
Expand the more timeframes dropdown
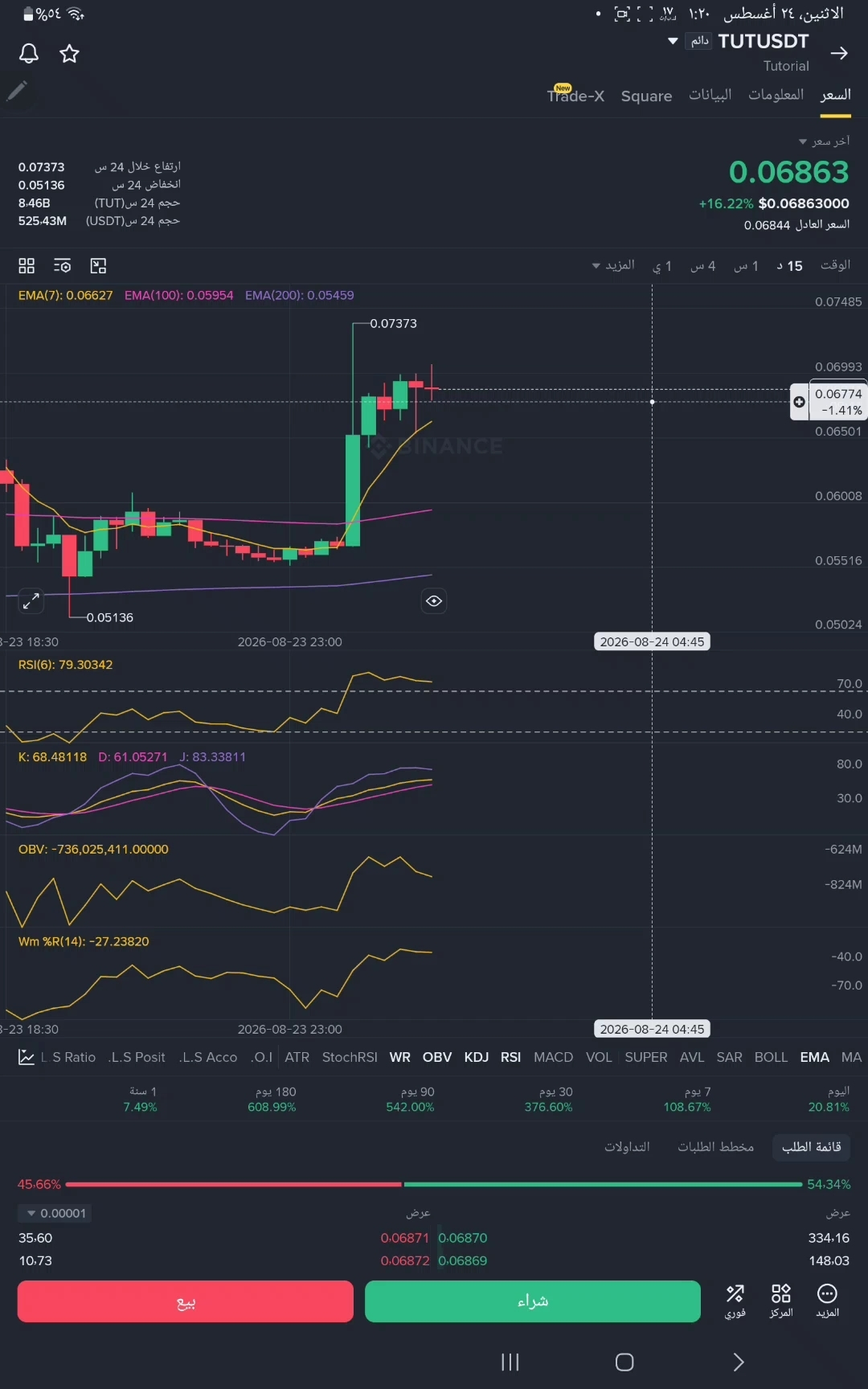613,265
